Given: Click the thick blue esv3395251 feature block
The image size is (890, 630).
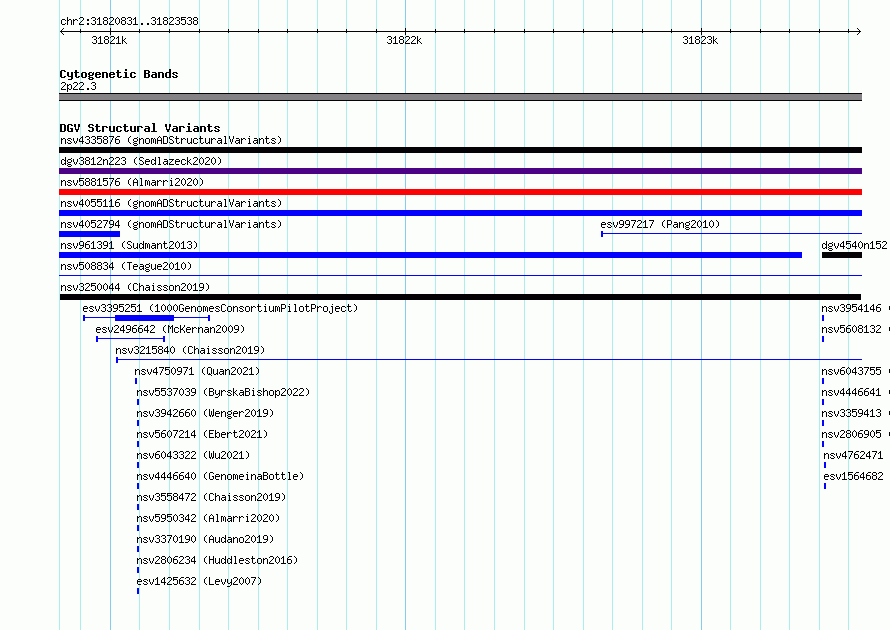Looking at the screenshot, I should (x=144, y=318).
